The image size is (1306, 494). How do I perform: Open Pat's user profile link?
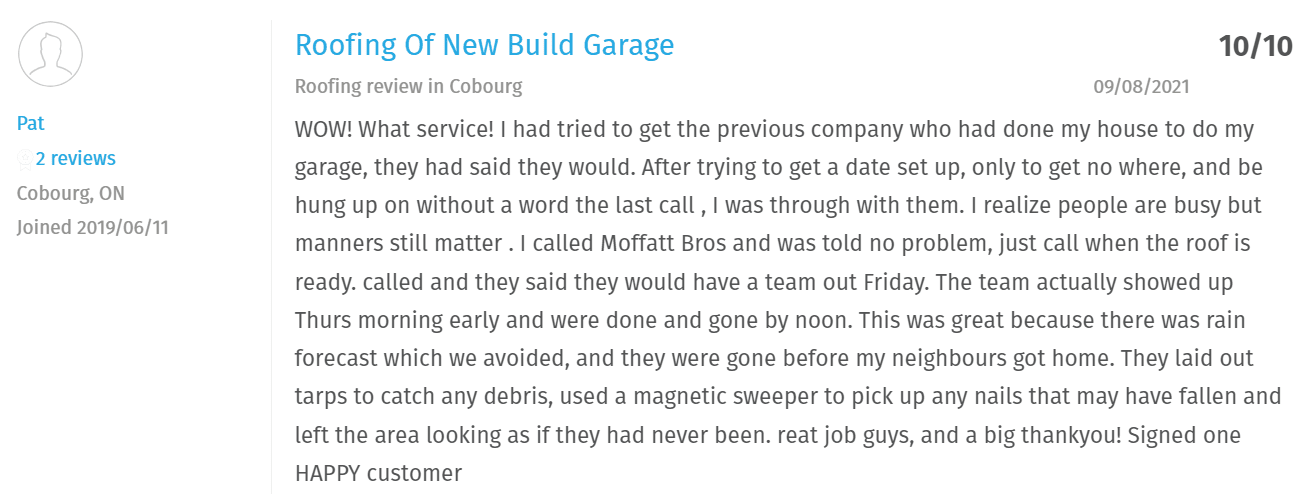[31, 124]
